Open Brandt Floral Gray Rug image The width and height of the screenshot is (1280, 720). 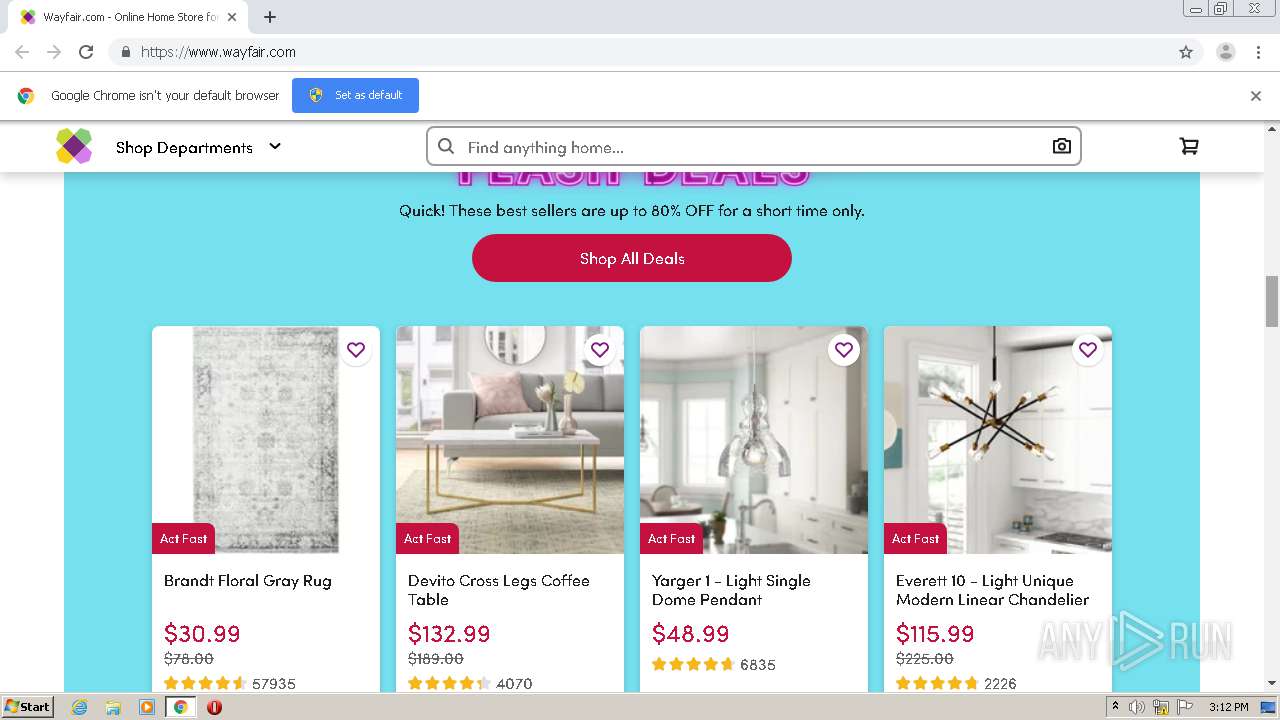click(266, 440)
